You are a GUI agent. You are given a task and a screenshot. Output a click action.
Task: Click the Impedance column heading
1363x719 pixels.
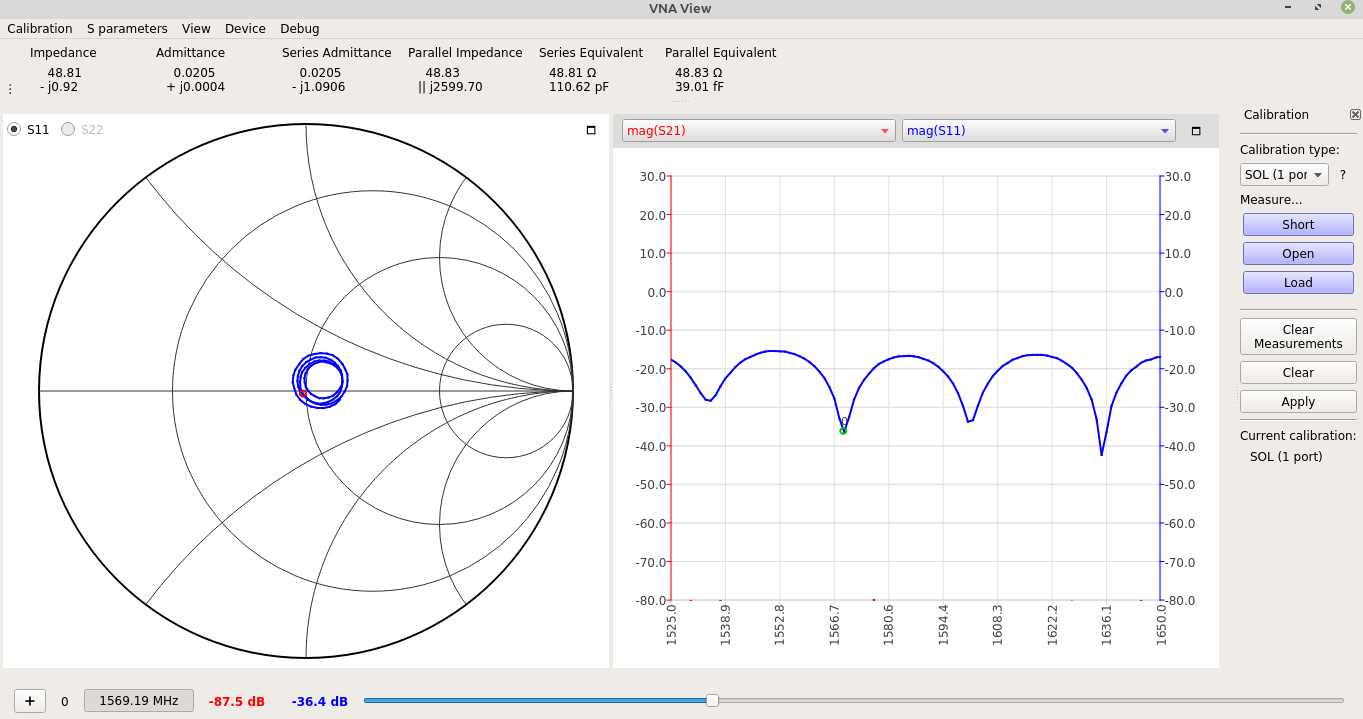63,53
